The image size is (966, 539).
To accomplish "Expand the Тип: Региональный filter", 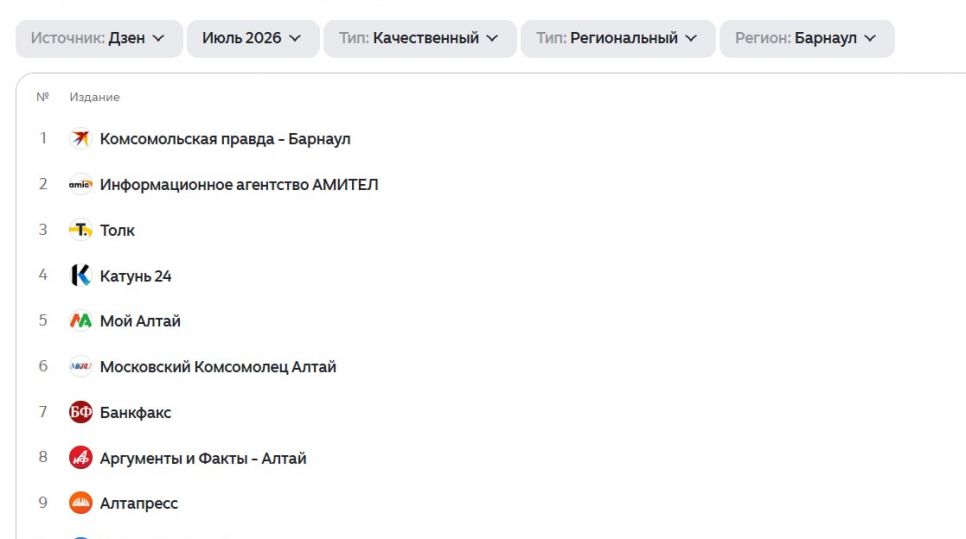I will [618, 38].
